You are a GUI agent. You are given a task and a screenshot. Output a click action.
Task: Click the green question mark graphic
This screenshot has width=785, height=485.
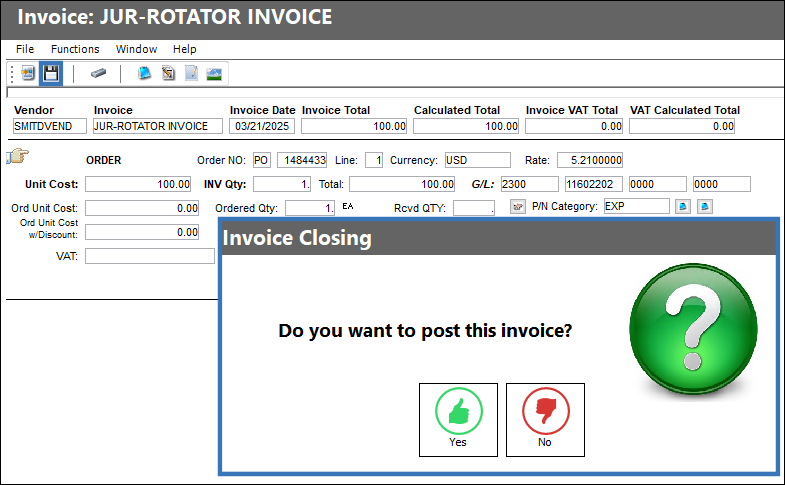tap(693, 329)
